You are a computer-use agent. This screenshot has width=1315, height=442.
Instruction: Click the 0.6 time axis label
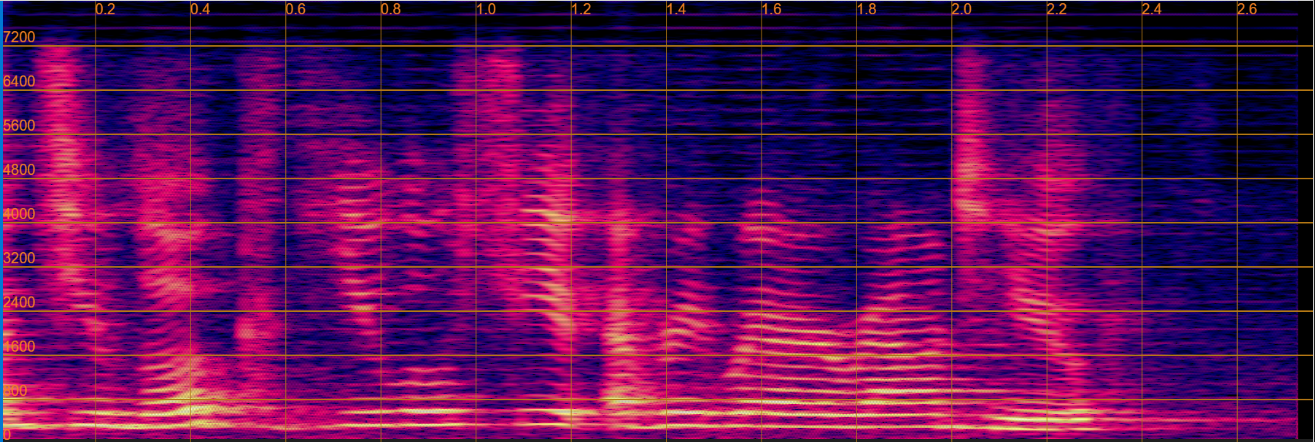[x=295, y=9]
